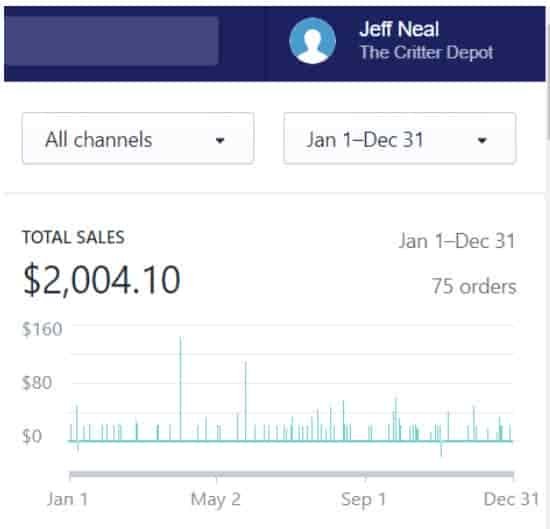Open the Jan 1–Dec 31 date range dropdown
This screenshot has height=529, width=550.
400,138
